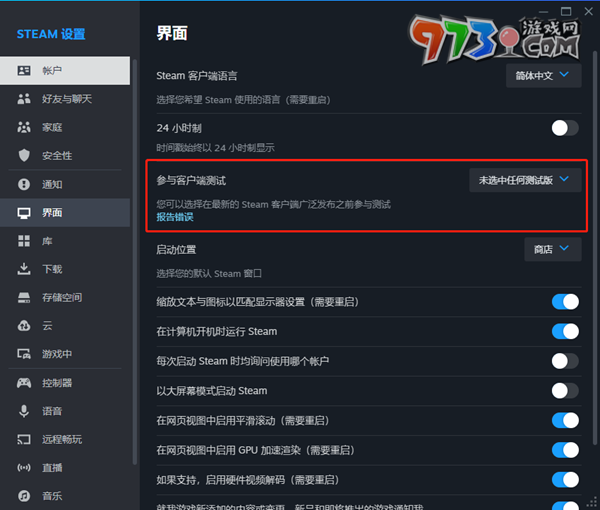Disable 在计算机开机时运行 Steam toggle

[x=564, y=331]
